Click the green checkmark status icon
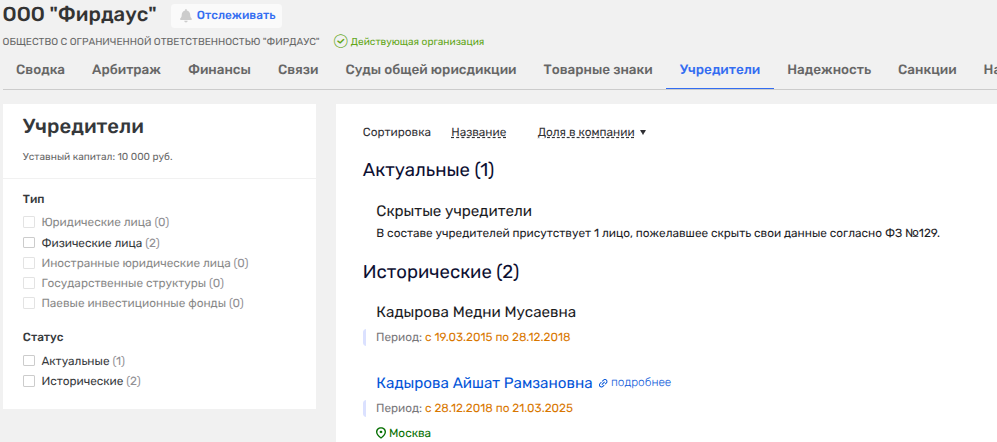The image size is (997, 442). [x=340, y=42]
